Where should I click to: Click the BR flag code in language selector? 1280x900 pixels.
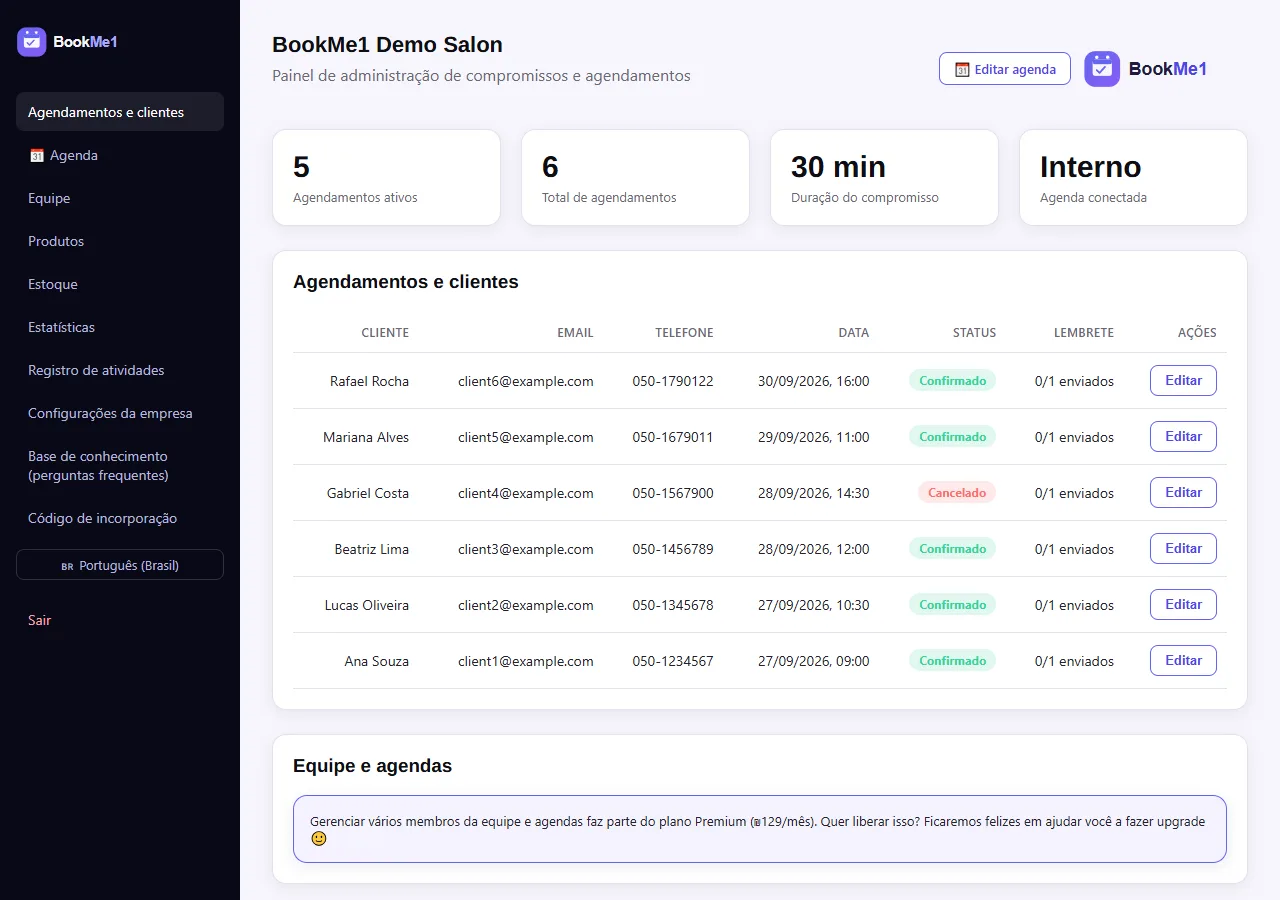(x=67, y=566)
